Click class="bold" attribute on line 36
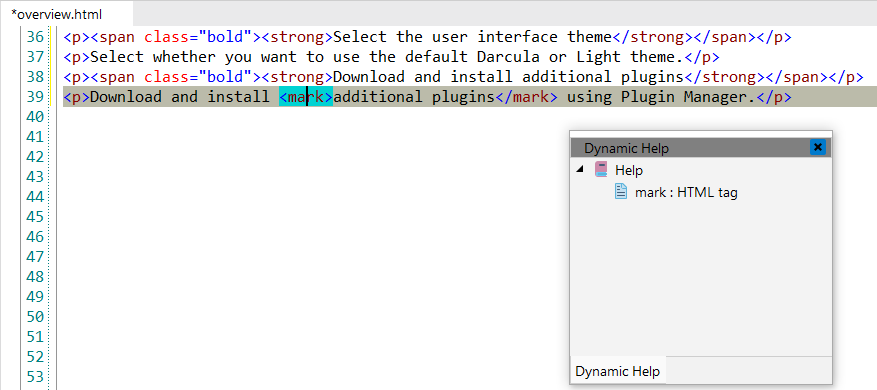Image resolution: width=877 pixels, height=390 pixels. point(198,37)
